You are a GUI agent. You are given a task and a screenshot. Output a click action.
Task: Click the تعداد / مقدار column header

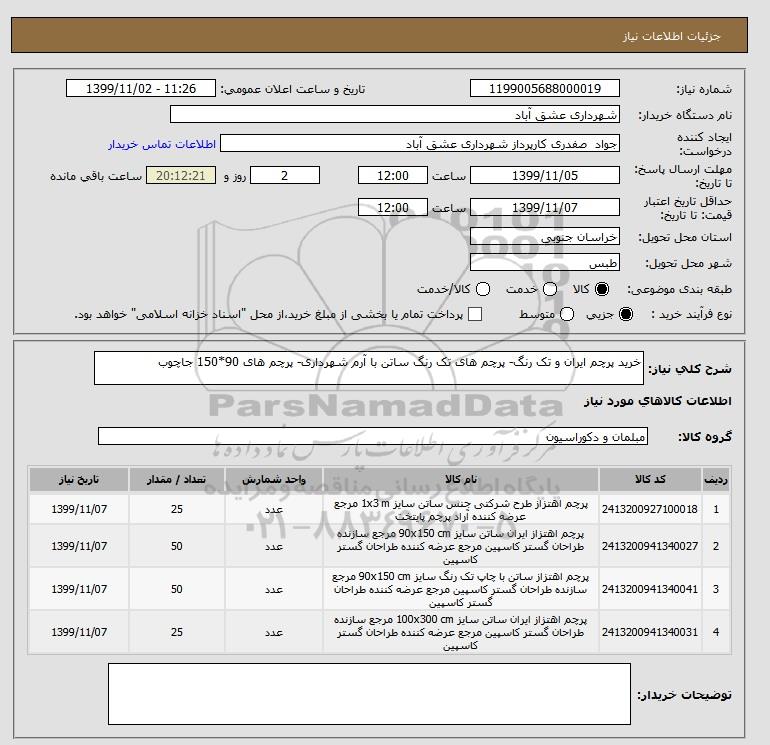(x=177, y=479)
